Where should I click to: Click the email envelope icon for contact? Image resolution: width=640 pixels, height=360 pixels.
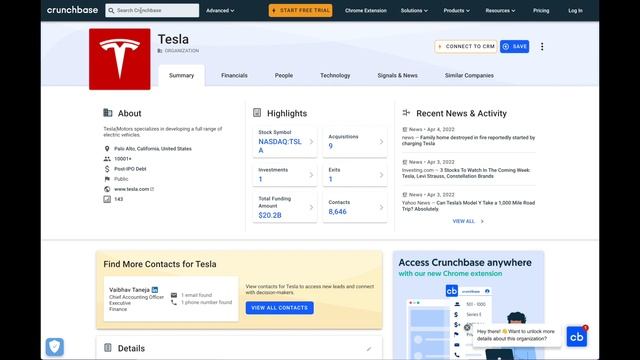pyautogui.click(x=174, y=295)
